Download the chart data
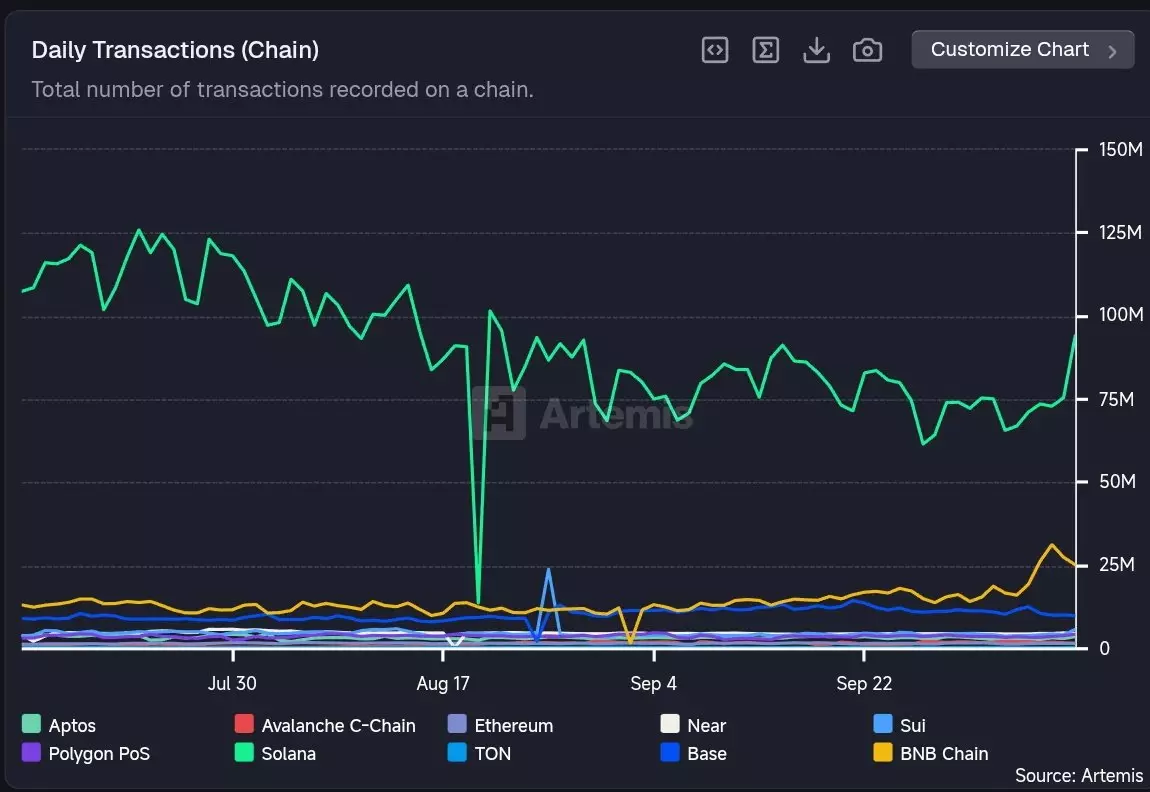This screenshot has width=1150, height=792. coord(817,50)
